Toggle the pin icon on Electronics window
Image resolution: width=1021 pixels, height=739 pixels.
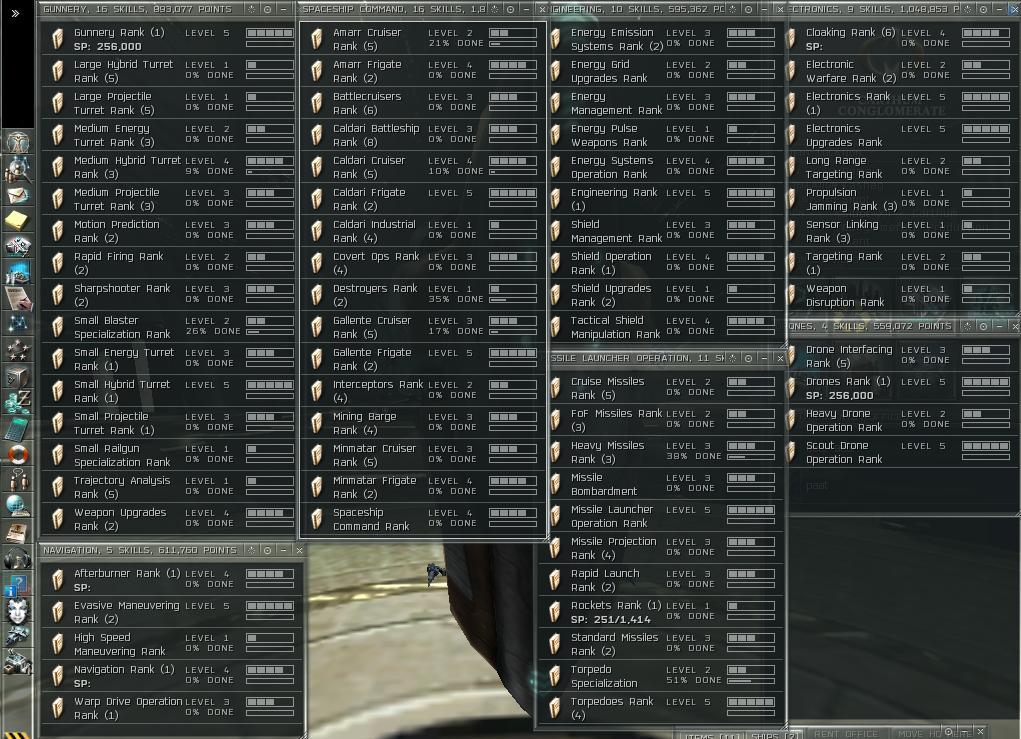tap(983, 9)
